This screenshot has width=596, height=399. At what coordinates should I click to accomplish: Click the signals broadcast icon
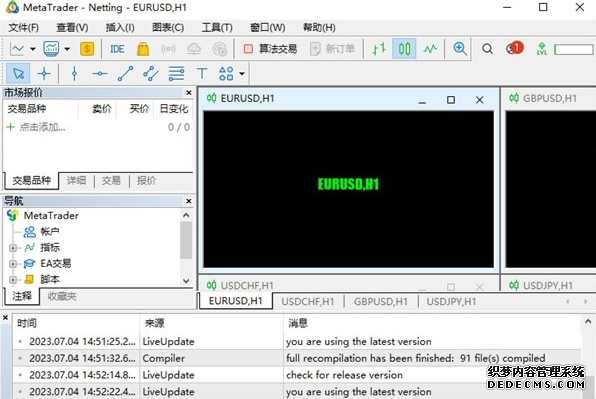point(168,49)
